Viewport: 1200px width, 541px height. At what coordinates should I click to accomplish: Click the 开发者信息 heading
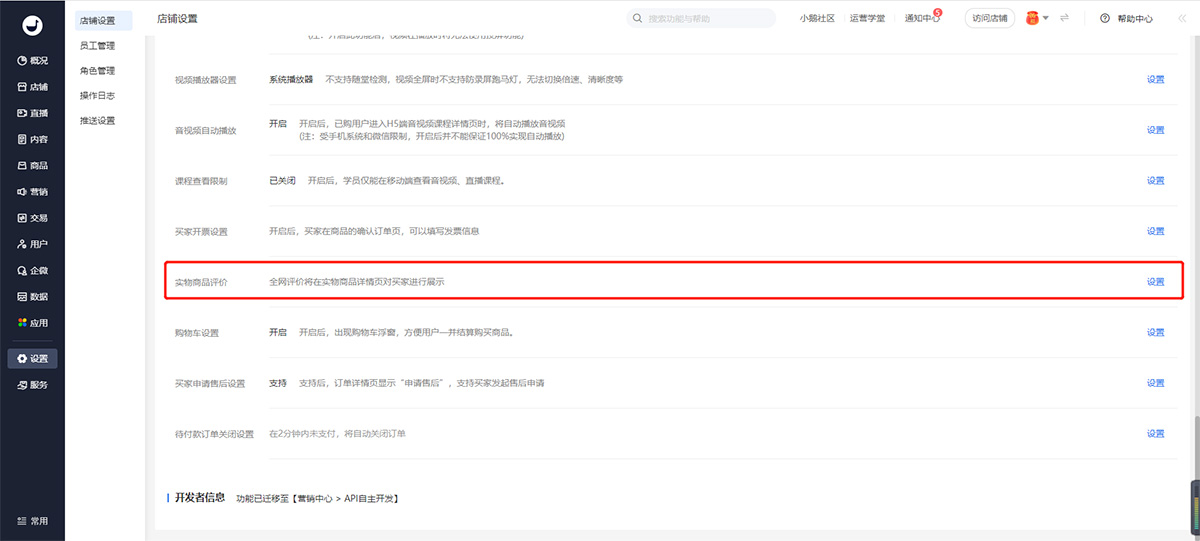(x=200, y=497)
